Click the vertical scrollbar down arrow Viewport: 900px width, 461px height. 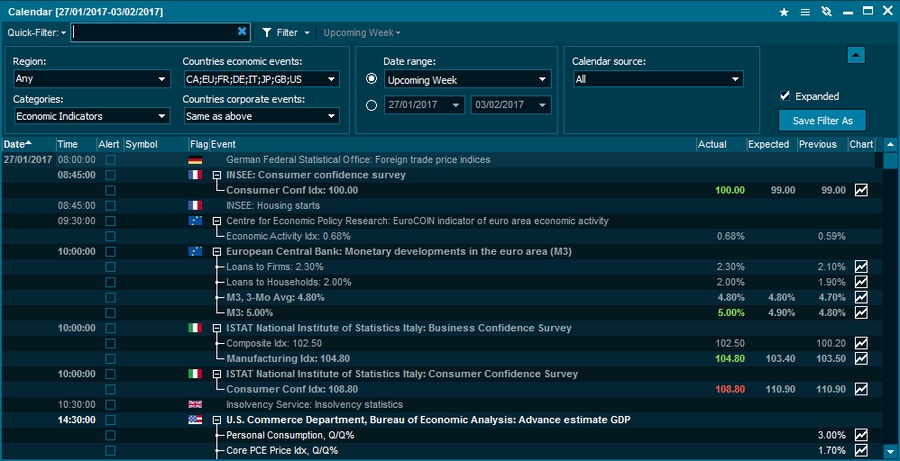pyautogui.click(x=890, y=452)
